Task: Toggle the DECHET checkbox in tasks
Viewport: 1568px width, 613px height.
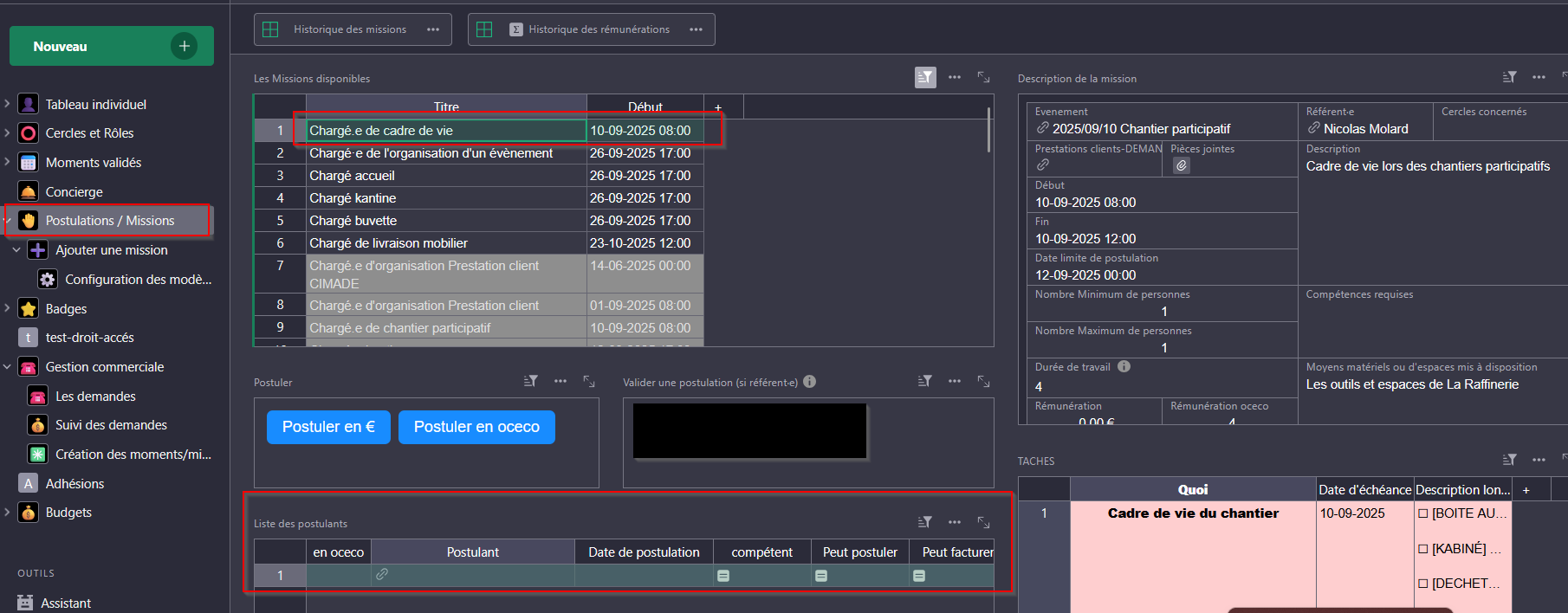Action: pyautogui.click(x=1422, y=584)
